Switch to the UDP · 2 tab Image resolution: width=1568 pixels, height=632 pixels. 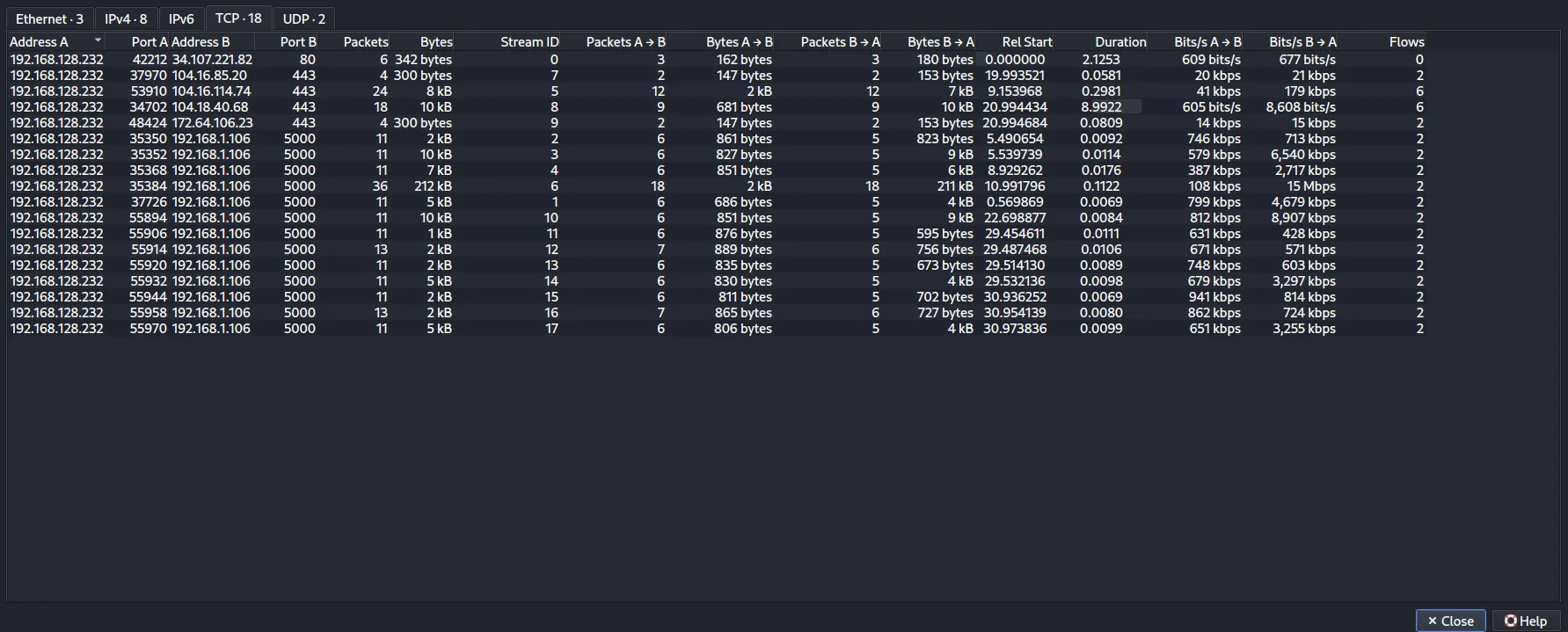click(303, 18)
